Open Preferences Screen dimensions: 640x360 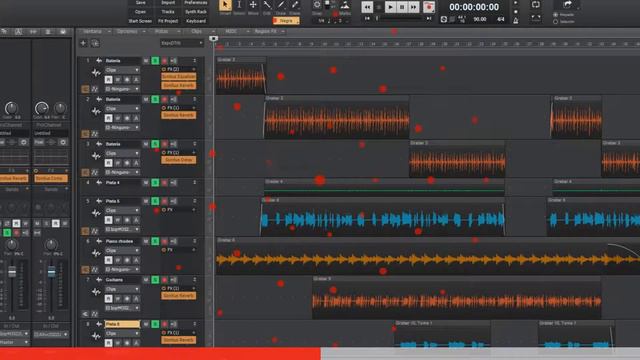(196, 2)
